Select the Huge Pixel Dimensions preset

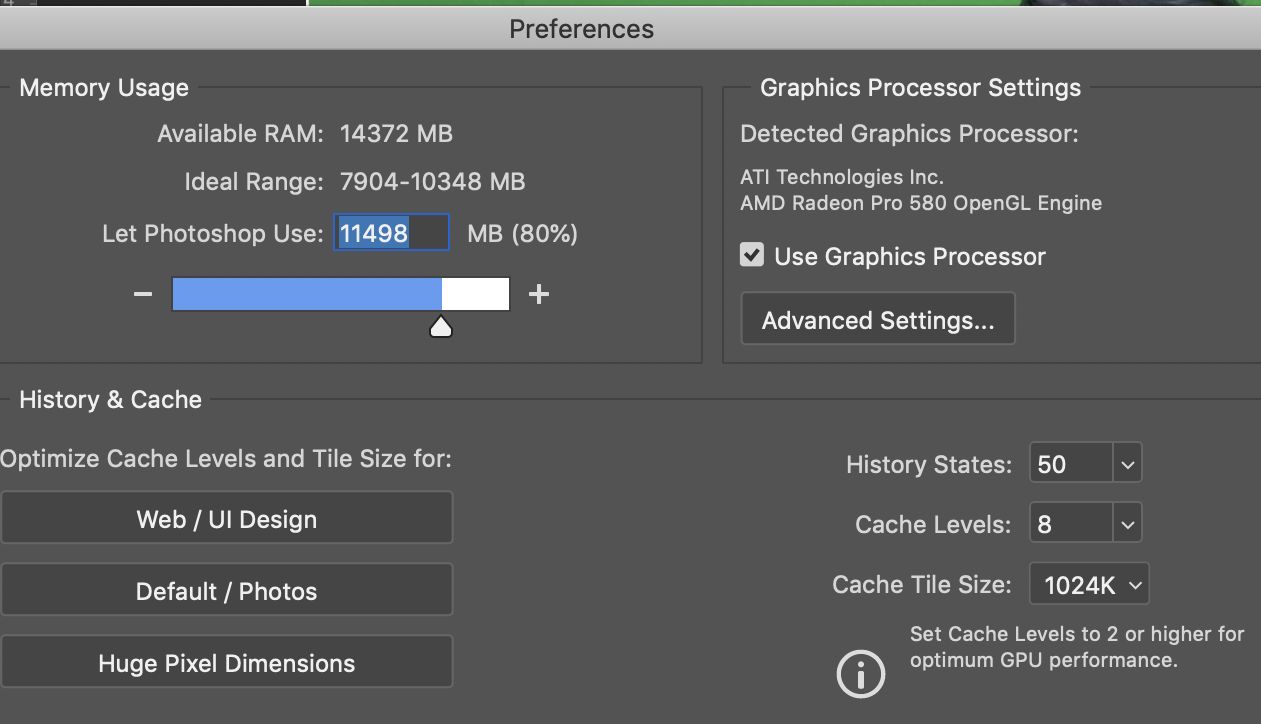(x=227, y=662)
